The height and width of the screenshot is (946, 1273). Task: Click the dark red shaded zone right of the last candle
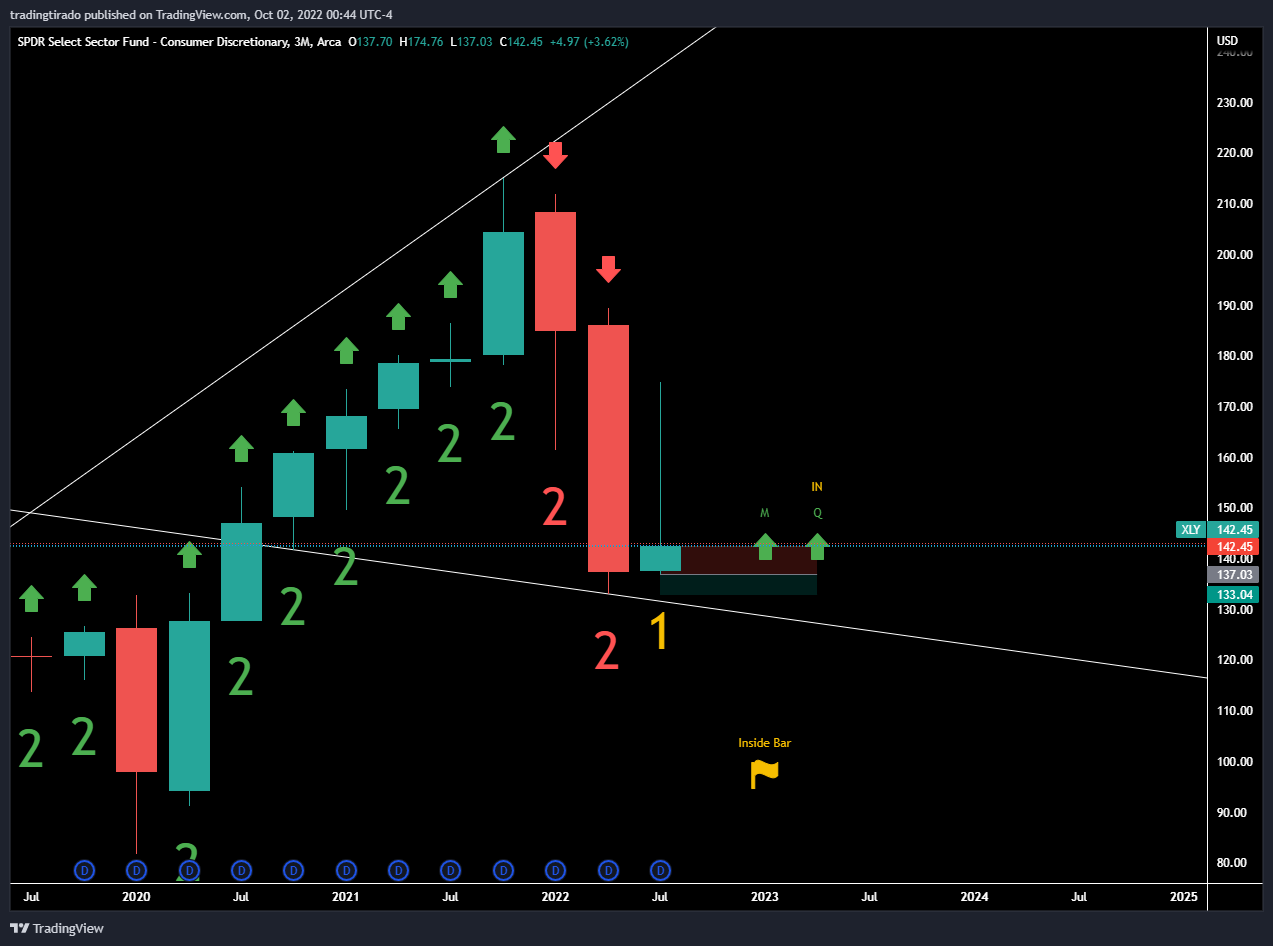click(x=749, y=559)
